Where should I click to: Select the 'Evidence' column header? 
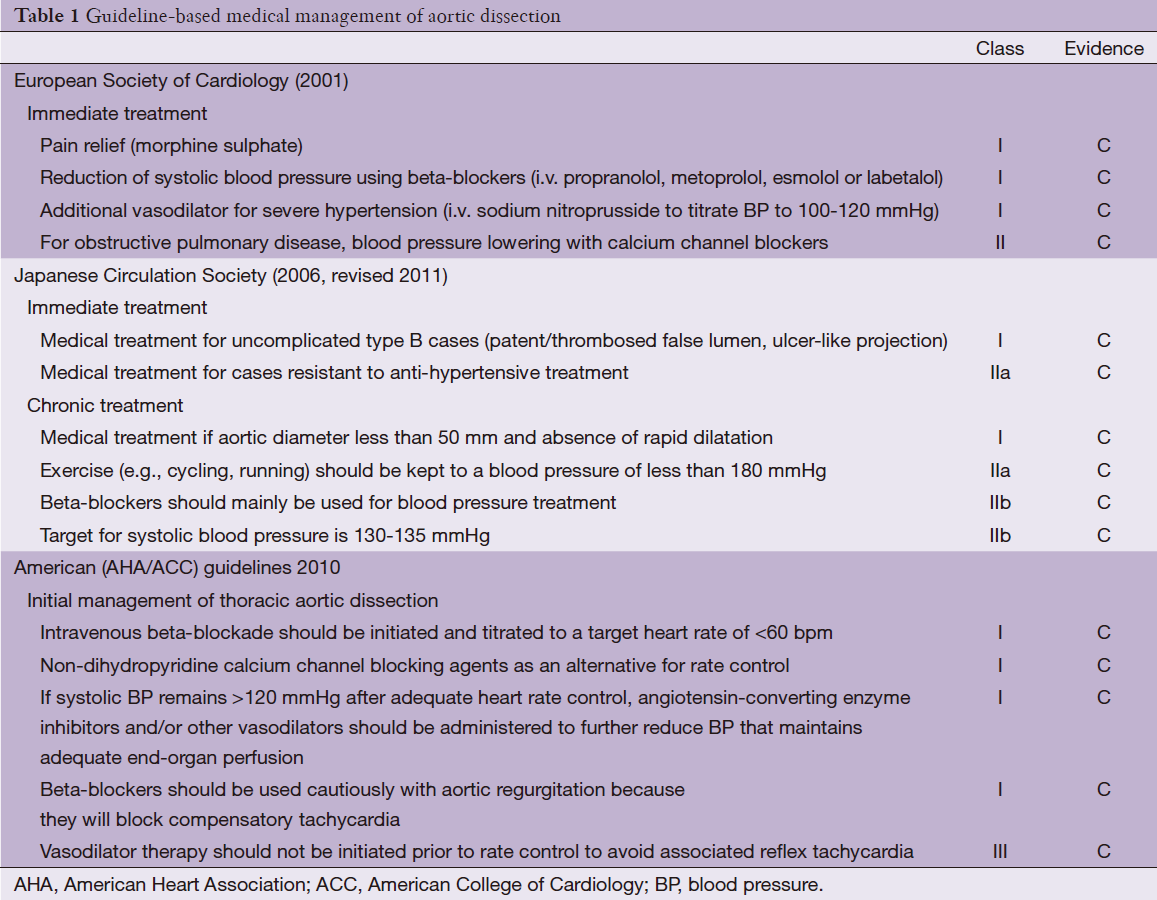tap(1104, 49)
